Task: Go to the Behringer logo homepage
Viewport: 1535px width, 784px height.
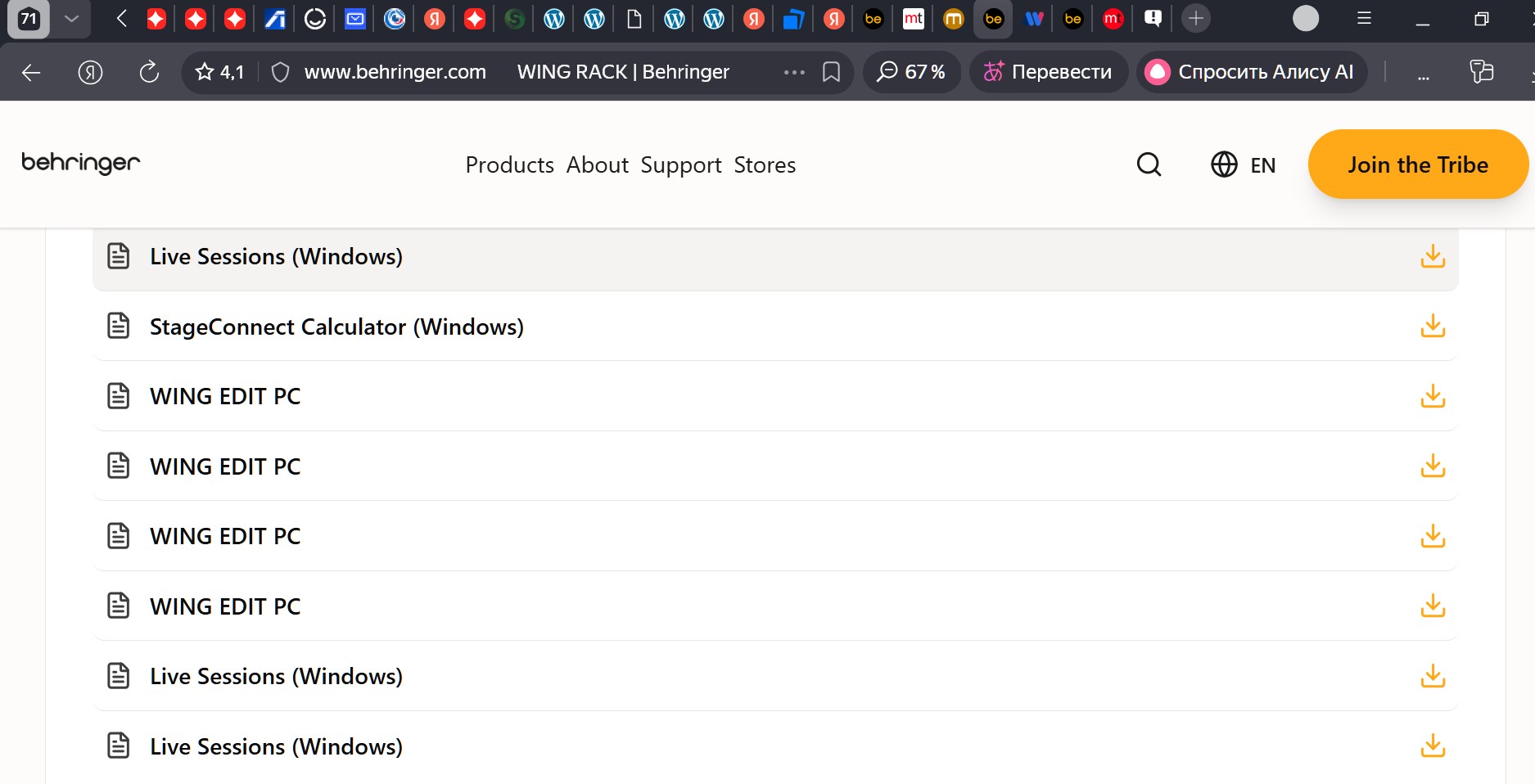Action: [81, 163]
